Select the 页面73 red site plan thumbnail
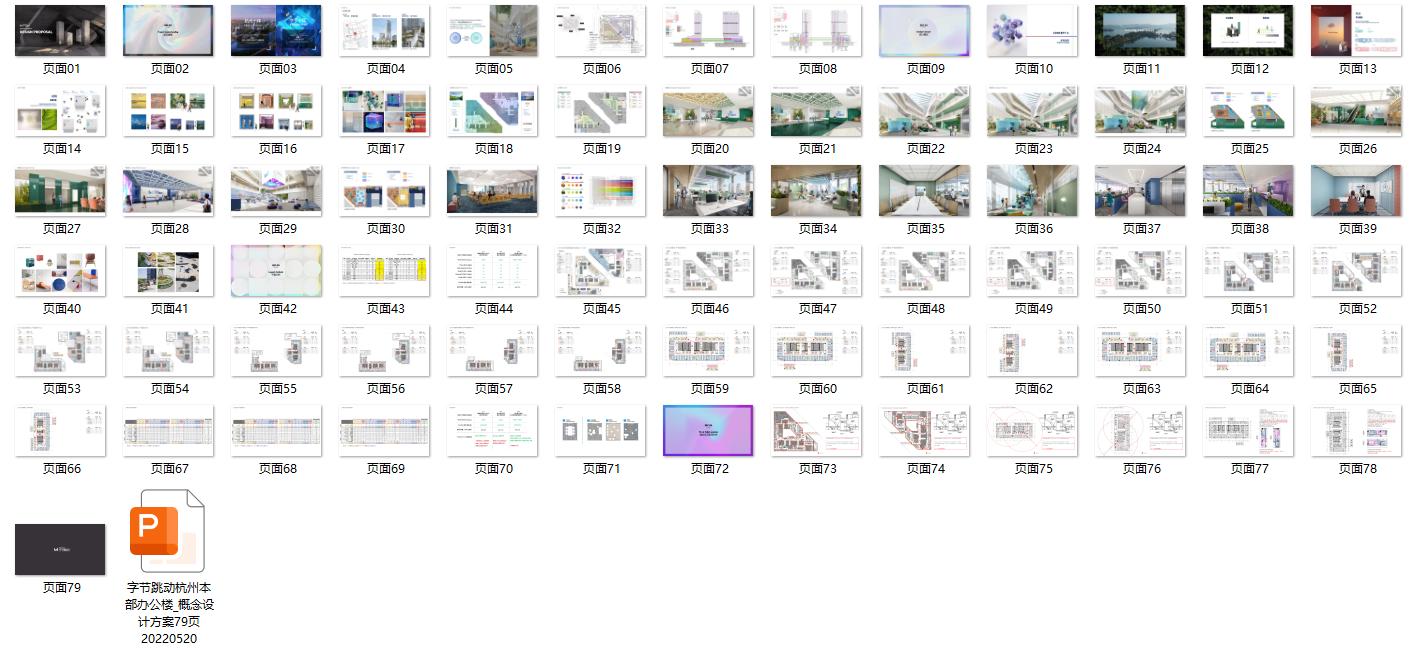This screenshot has width=1411, height=650. pyautogui.click(x=816, y=430)
